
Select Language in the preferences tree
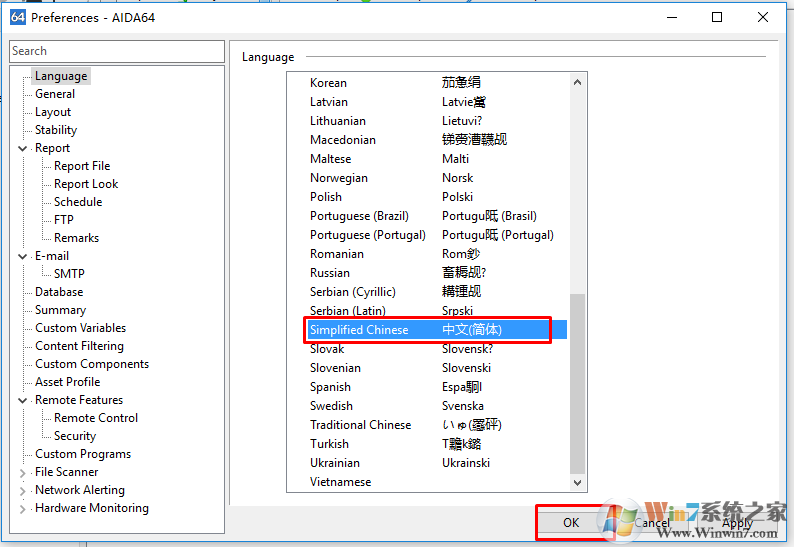(61, 76)
